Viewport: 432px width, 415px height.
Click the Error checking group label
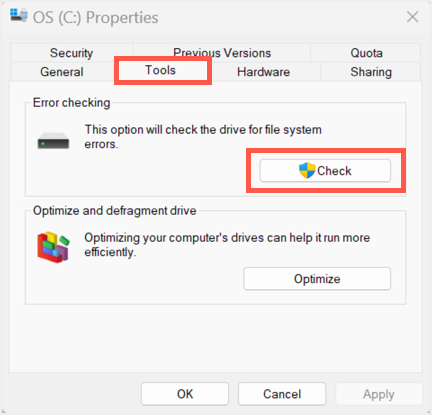tap(71, 103)
